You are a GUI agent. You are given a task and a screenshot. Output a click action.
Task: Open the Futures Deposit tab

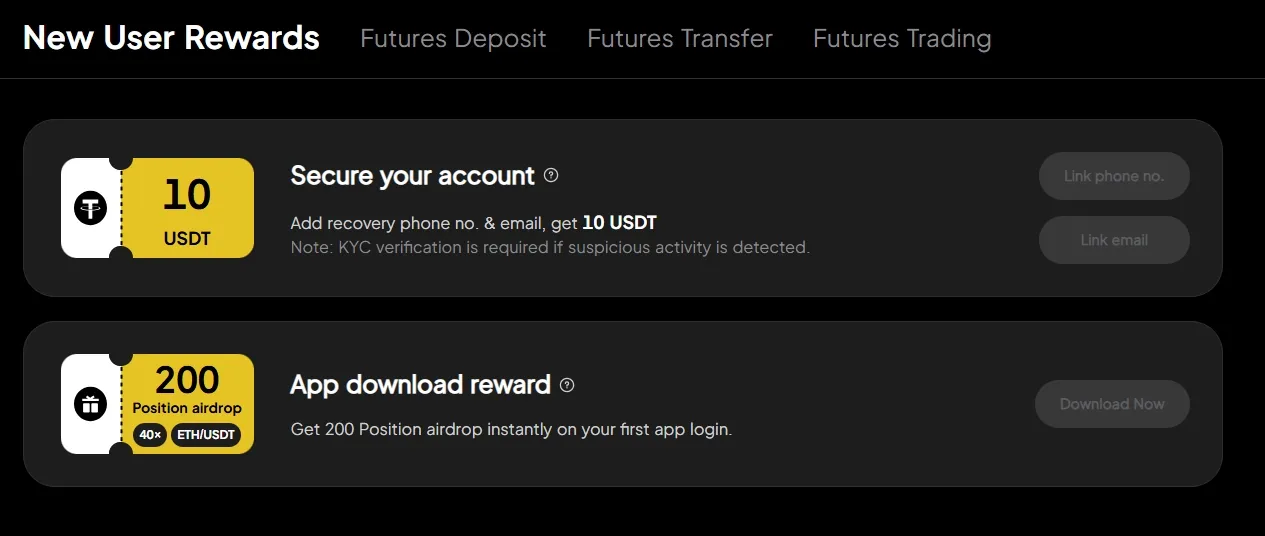click(453, 39)
